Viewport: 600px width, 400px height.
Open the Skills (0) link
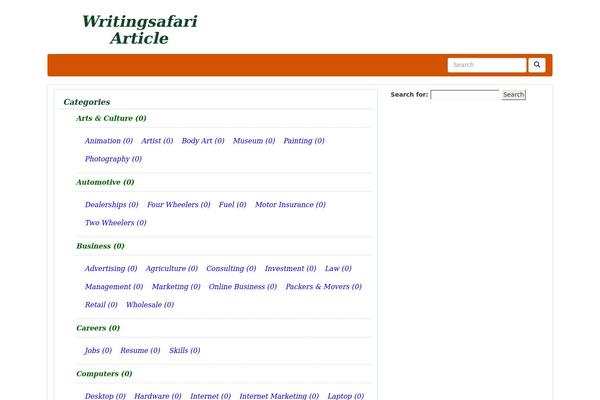[184, 351]
